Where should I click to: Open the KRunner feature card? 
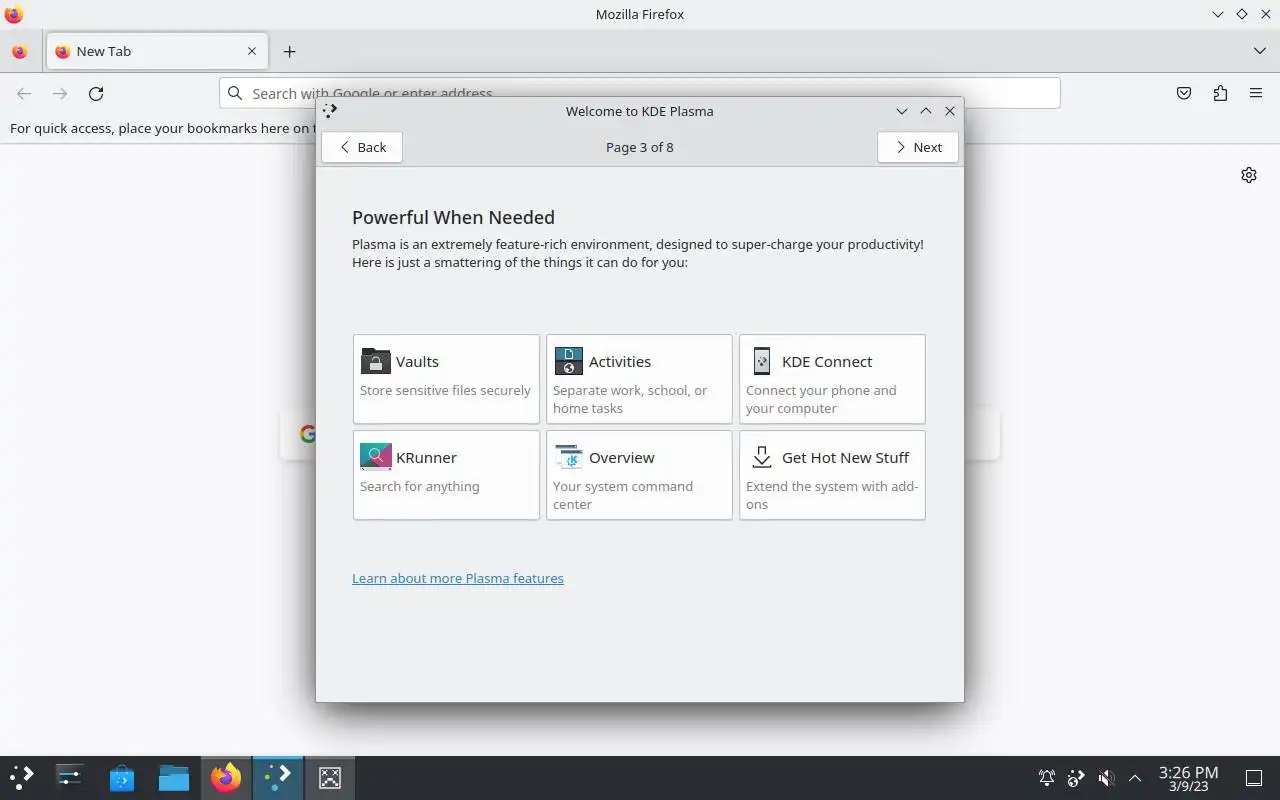(446, 475)
